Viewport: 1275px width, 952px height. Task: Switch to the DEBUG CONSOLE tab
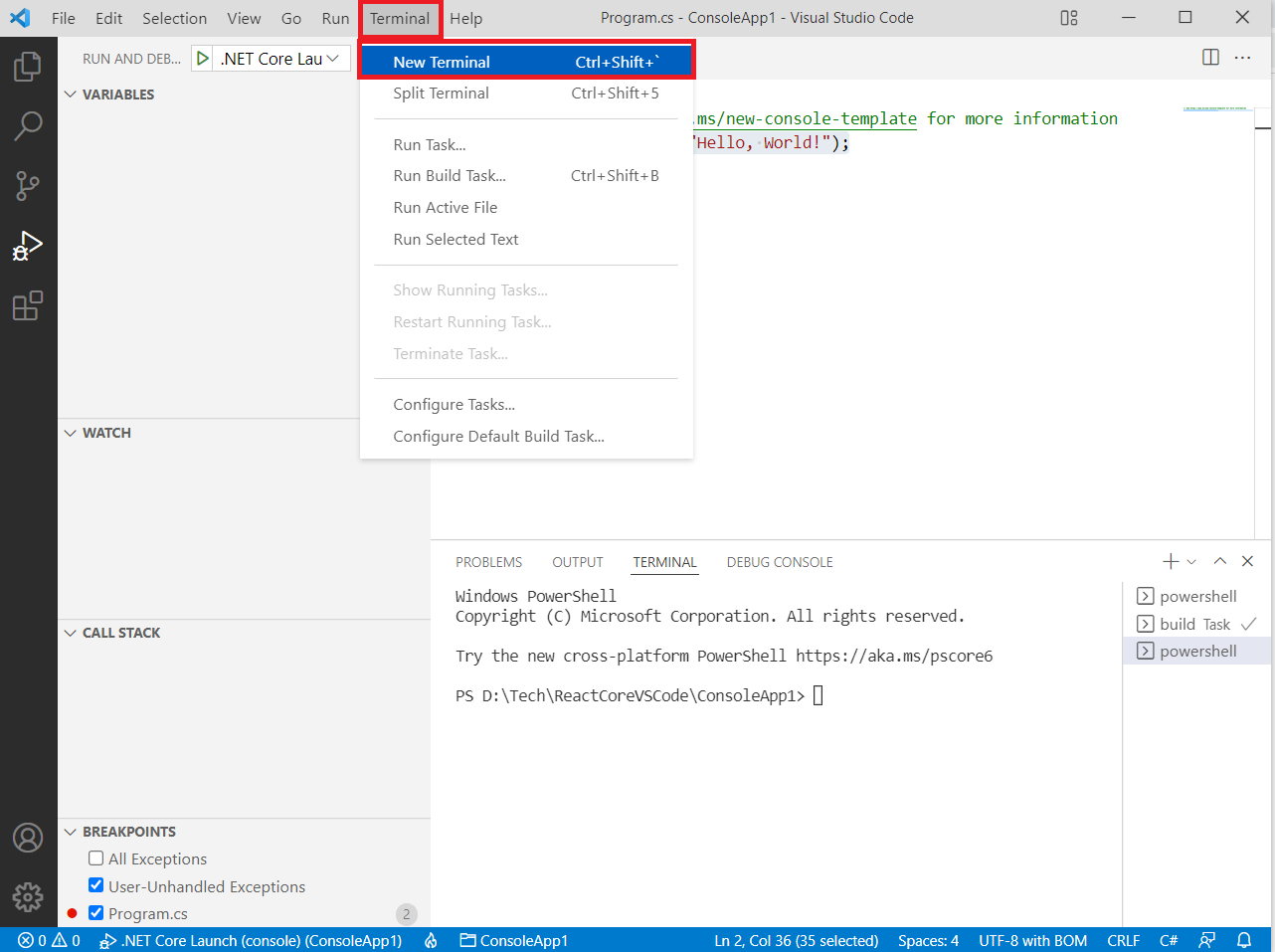click(x=780, y=562)
